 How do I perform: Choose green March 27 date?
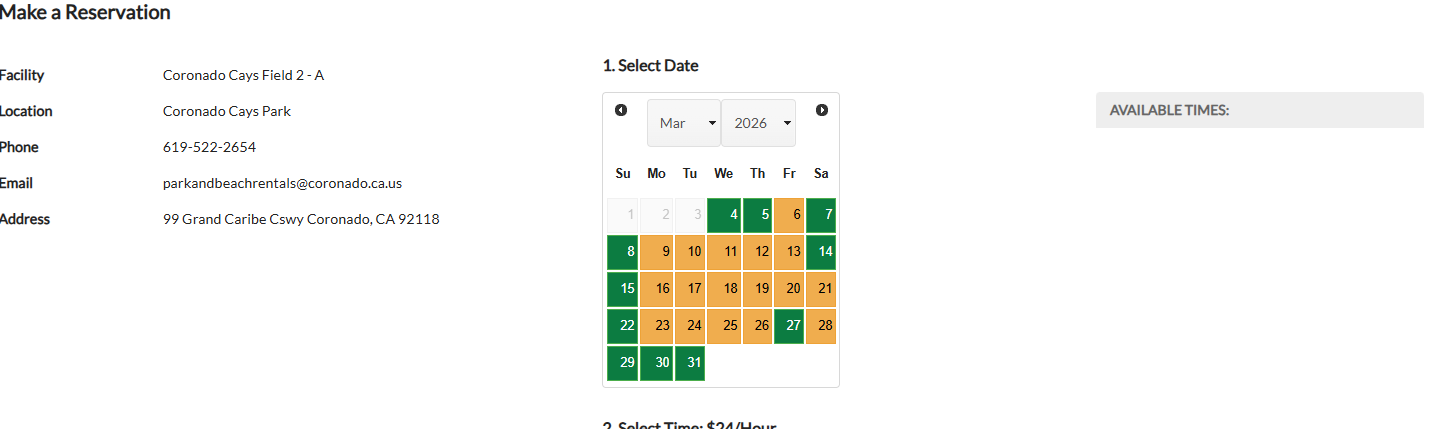(x=789, y=326)
